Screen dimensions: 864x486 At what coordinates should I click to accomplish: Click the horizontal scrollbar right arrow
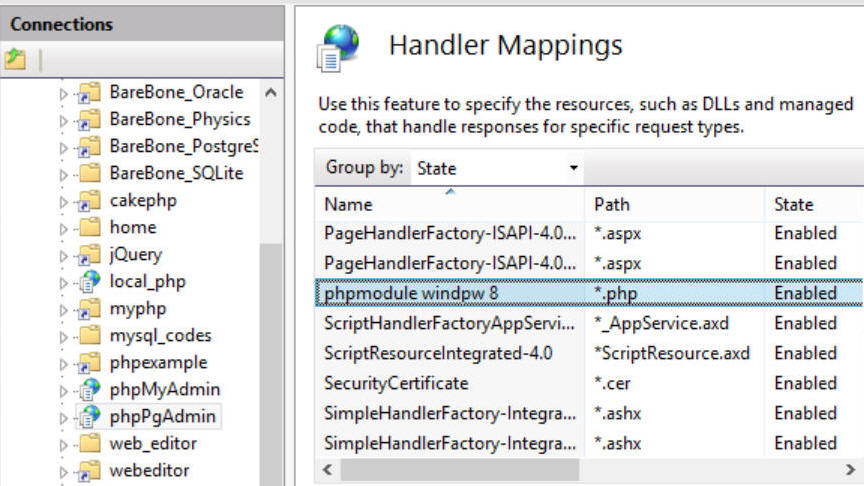point(850,469)
